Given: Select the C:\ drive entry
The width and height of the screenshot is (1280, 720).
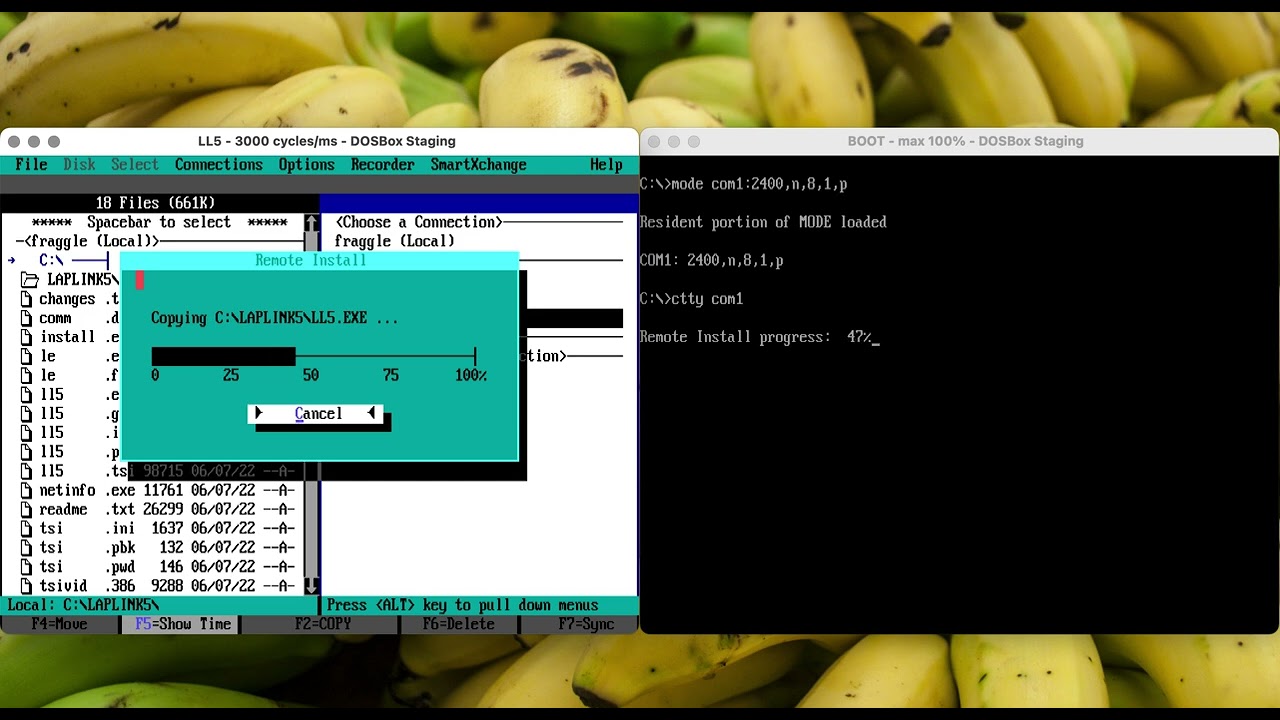Looking at the screenshot, I should (x=51, y=261).
